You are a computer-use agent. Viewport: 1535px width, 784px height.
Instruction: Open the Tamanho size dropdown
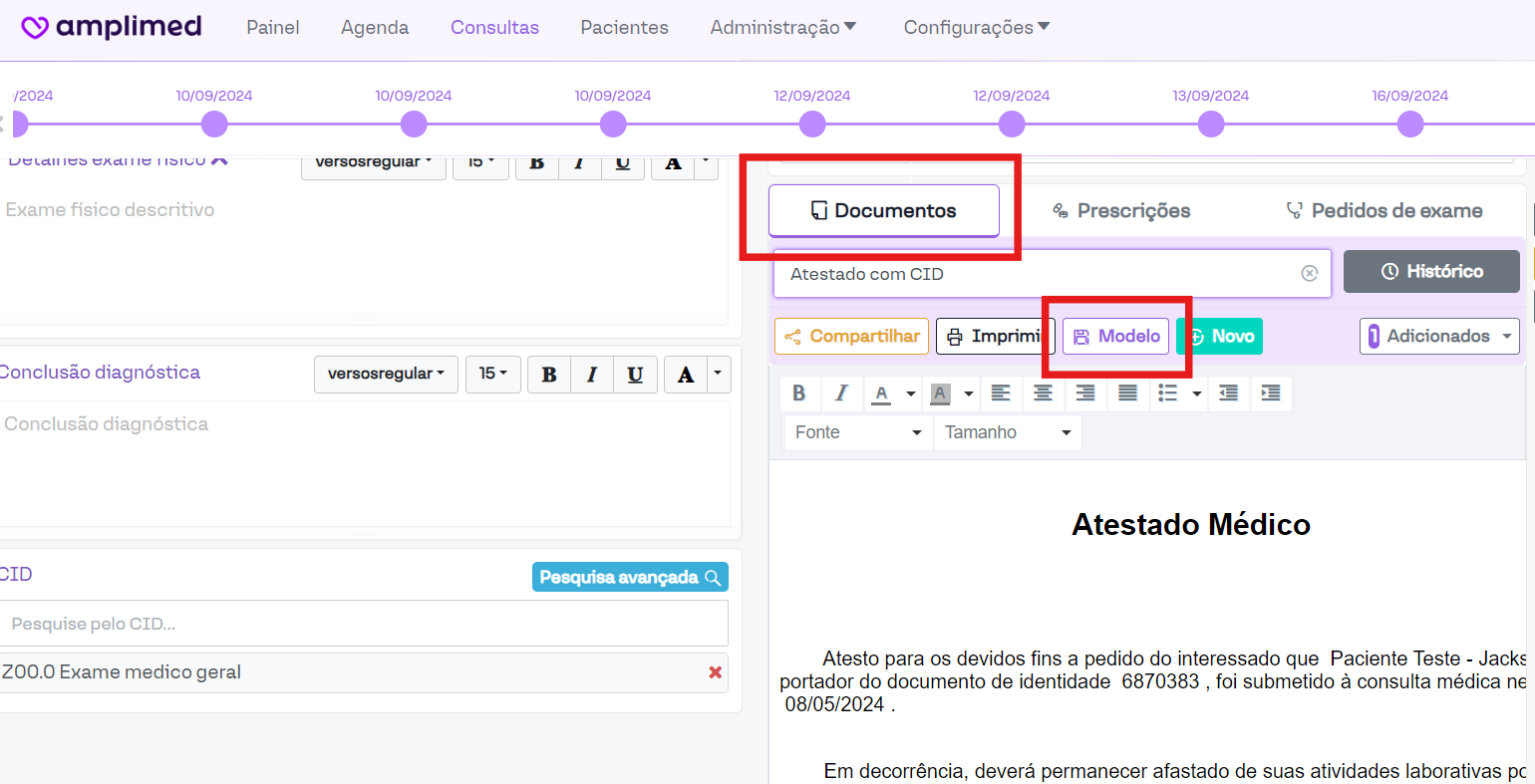[x=1007, y=432]
